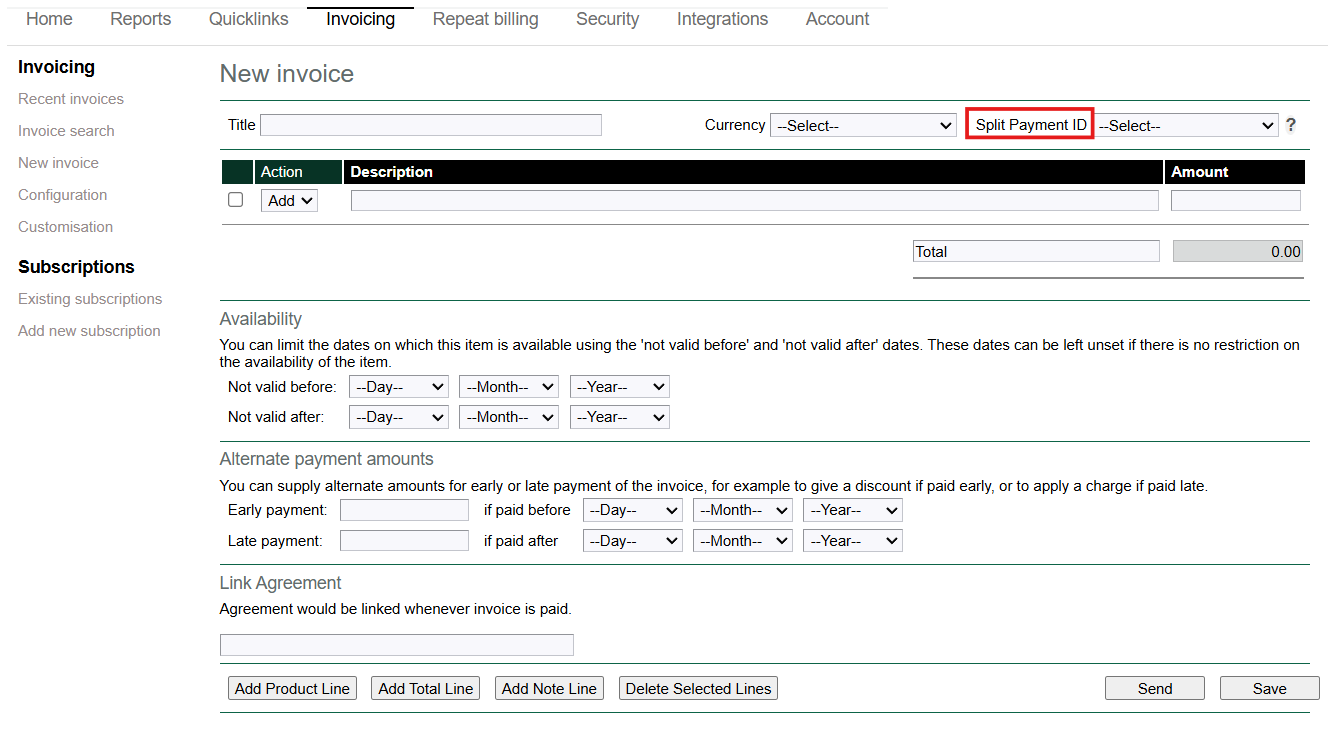This screenshot has width=1328, height=732.
Task: Open Day dropdown for early payment
Action: tap(633, 510)
